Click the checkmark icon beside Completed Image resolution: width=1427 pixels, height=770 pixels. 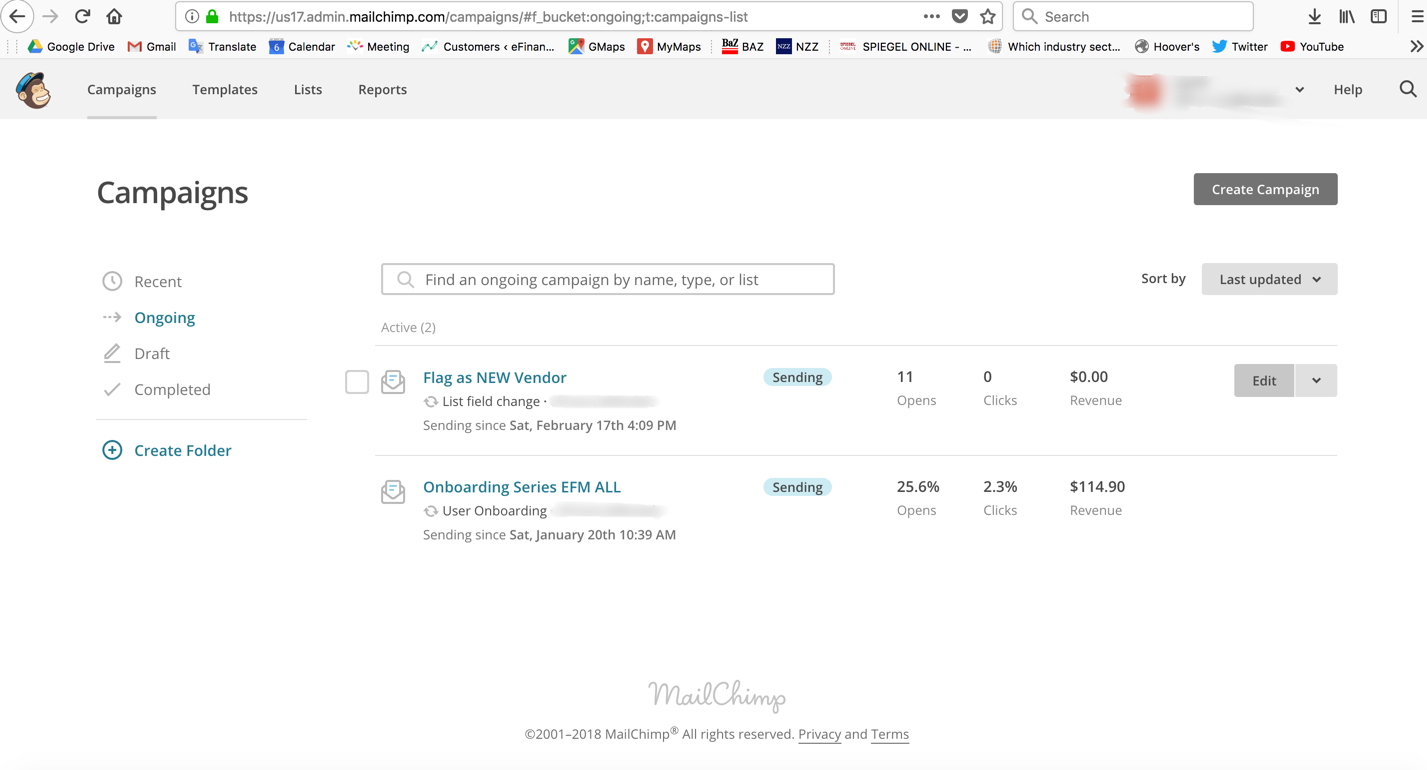(x=112, y=389)
